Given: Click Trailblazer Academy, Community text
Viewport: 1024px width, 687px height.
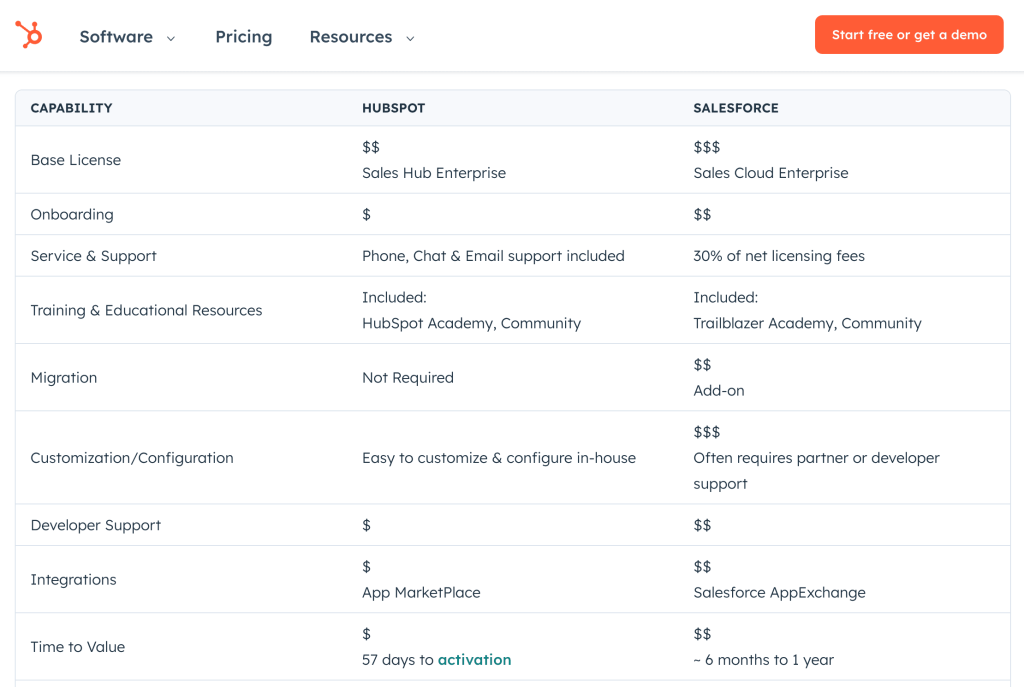Looking at the screenshot, I should 807,323.
